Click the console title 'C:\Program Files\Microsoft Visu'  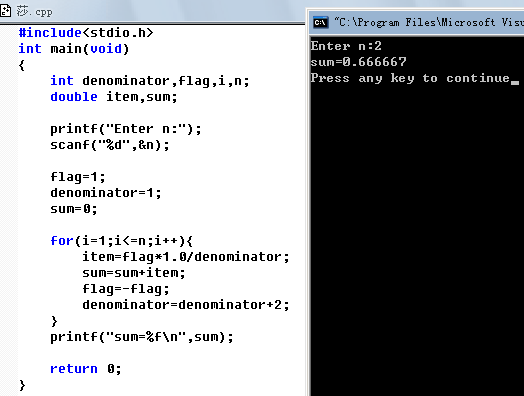pos(429,22)
